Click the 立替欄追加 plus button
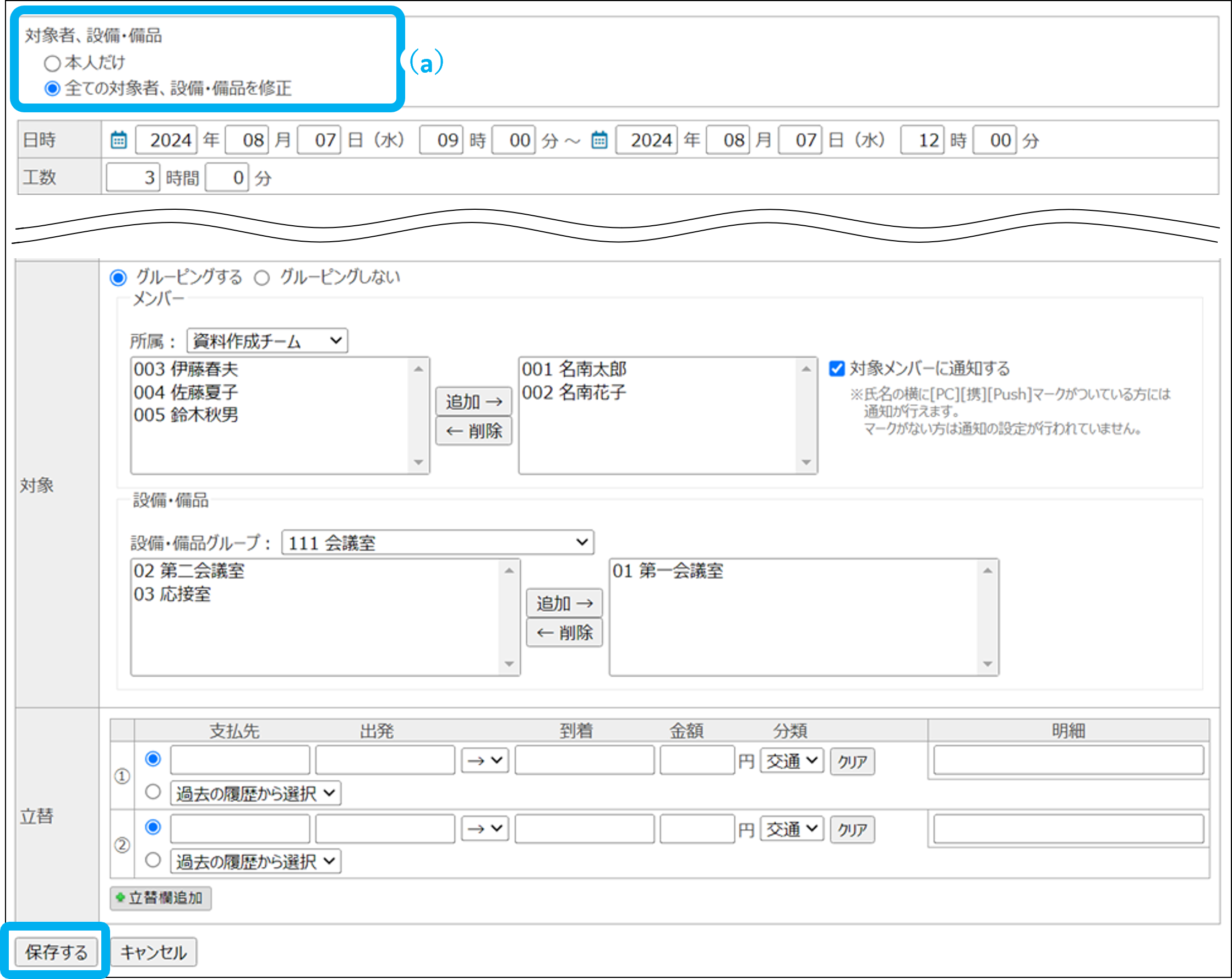This screenshot has width=1232, height=979. (x=161, y=898)
